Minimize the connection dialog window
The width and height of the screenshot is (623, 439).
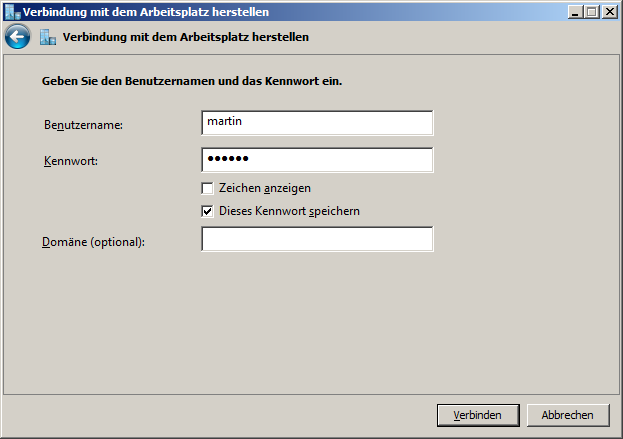click(575, 12)
